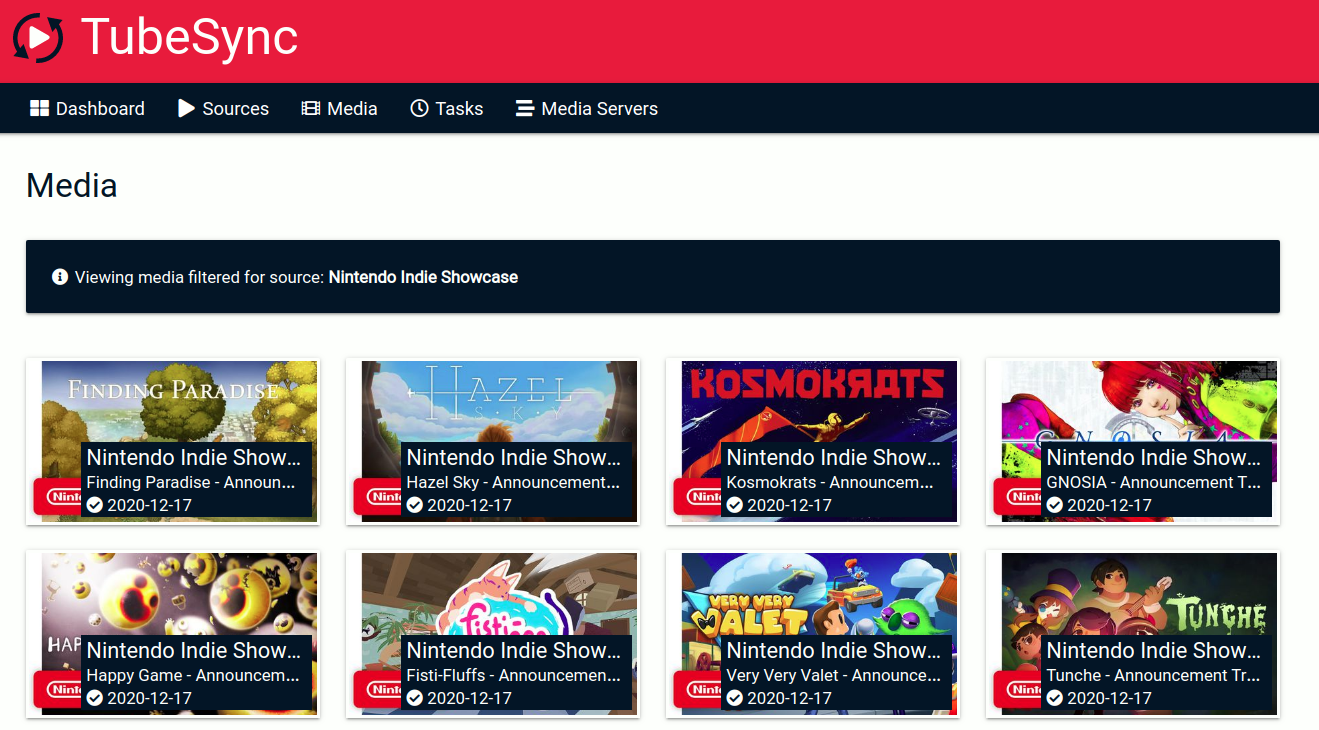Click the Dashboard grid icon

coord(39,108)
